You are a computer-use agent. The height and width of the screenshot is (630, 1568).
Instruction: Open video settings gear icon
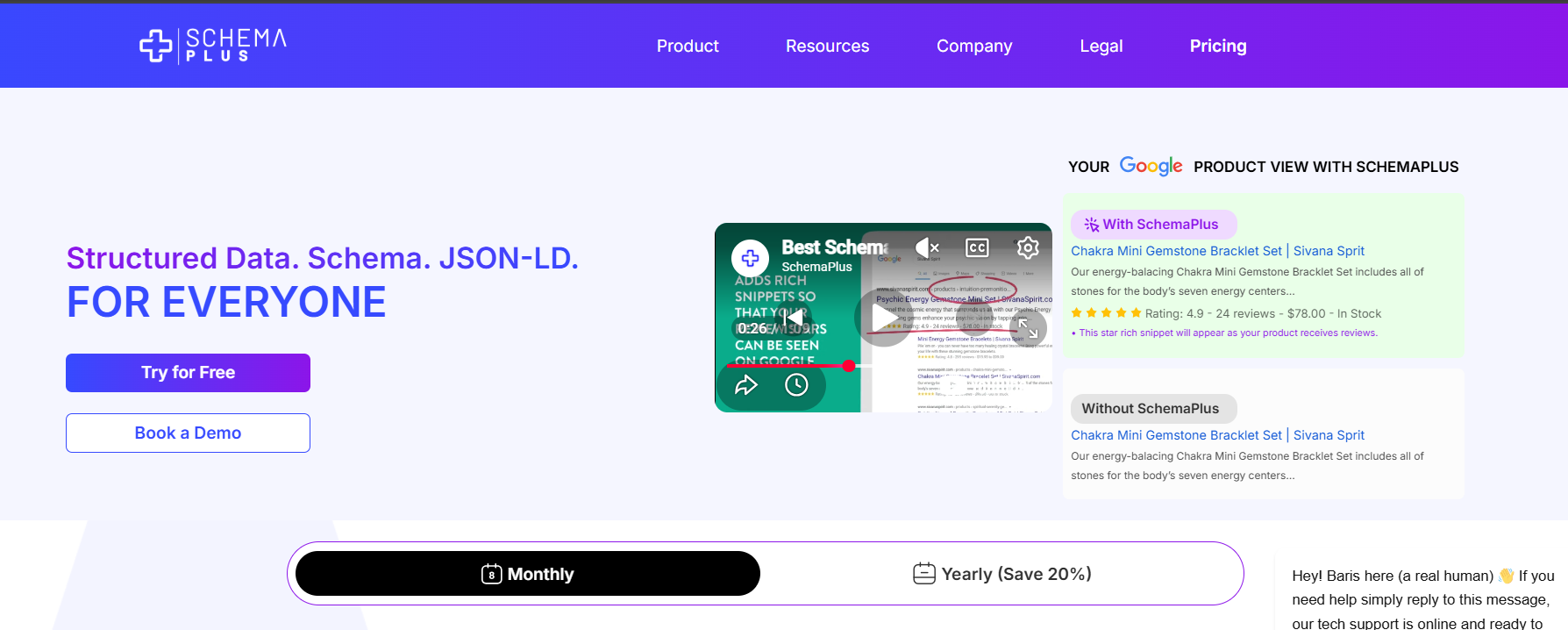point(1028,247)
